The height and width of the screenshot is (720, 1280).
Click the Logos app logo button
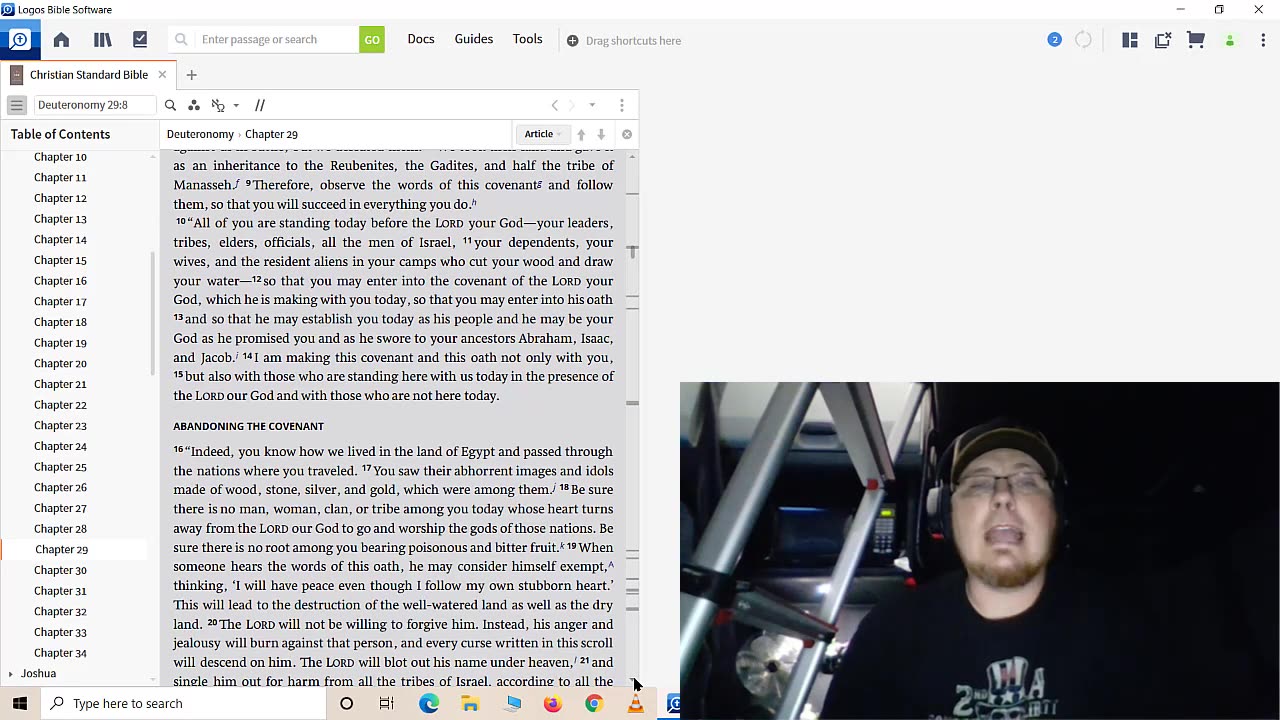19,40
